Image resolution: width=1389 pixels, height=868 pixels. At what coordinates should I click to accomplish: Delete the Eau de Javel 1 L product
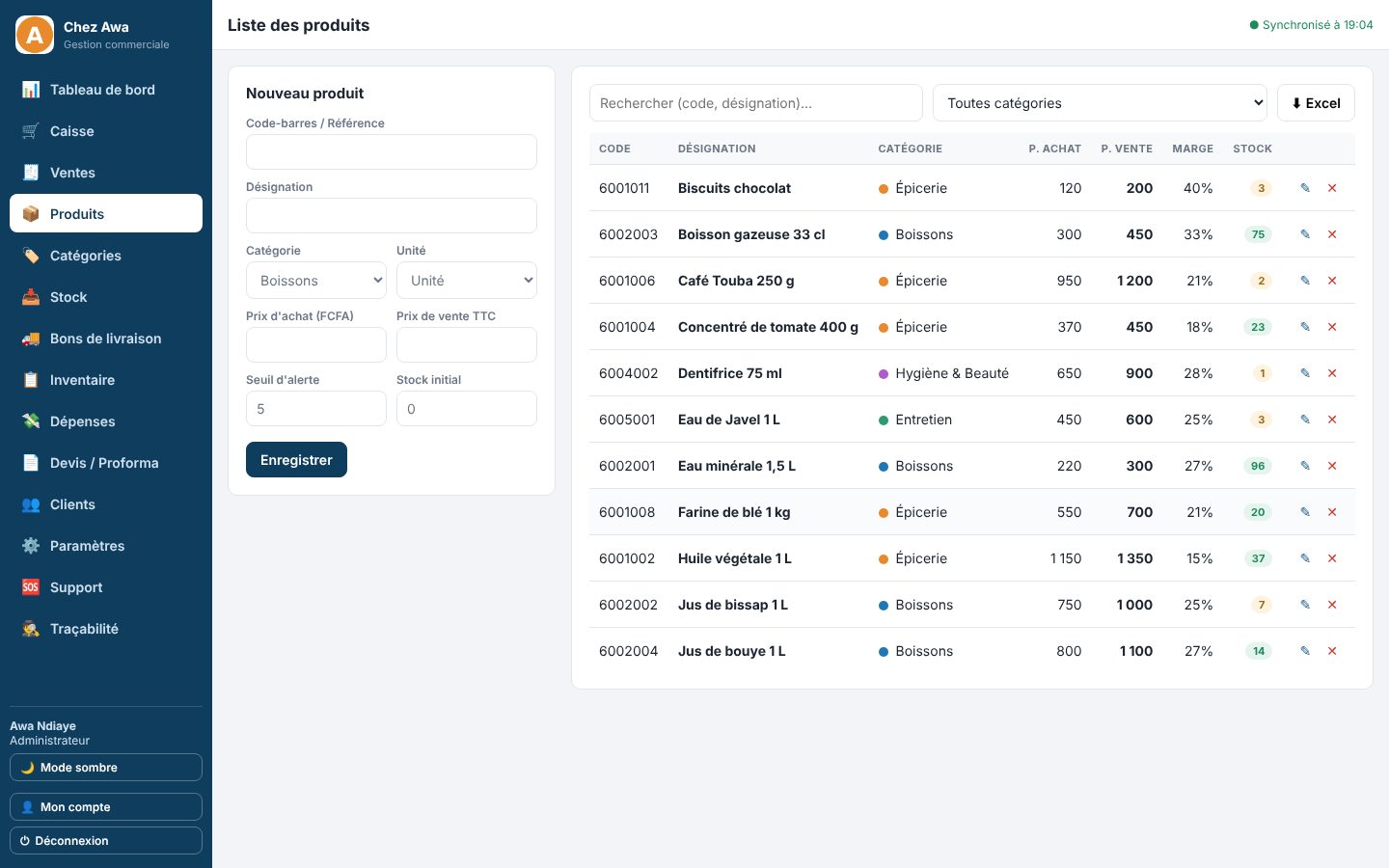(1332, 420)
